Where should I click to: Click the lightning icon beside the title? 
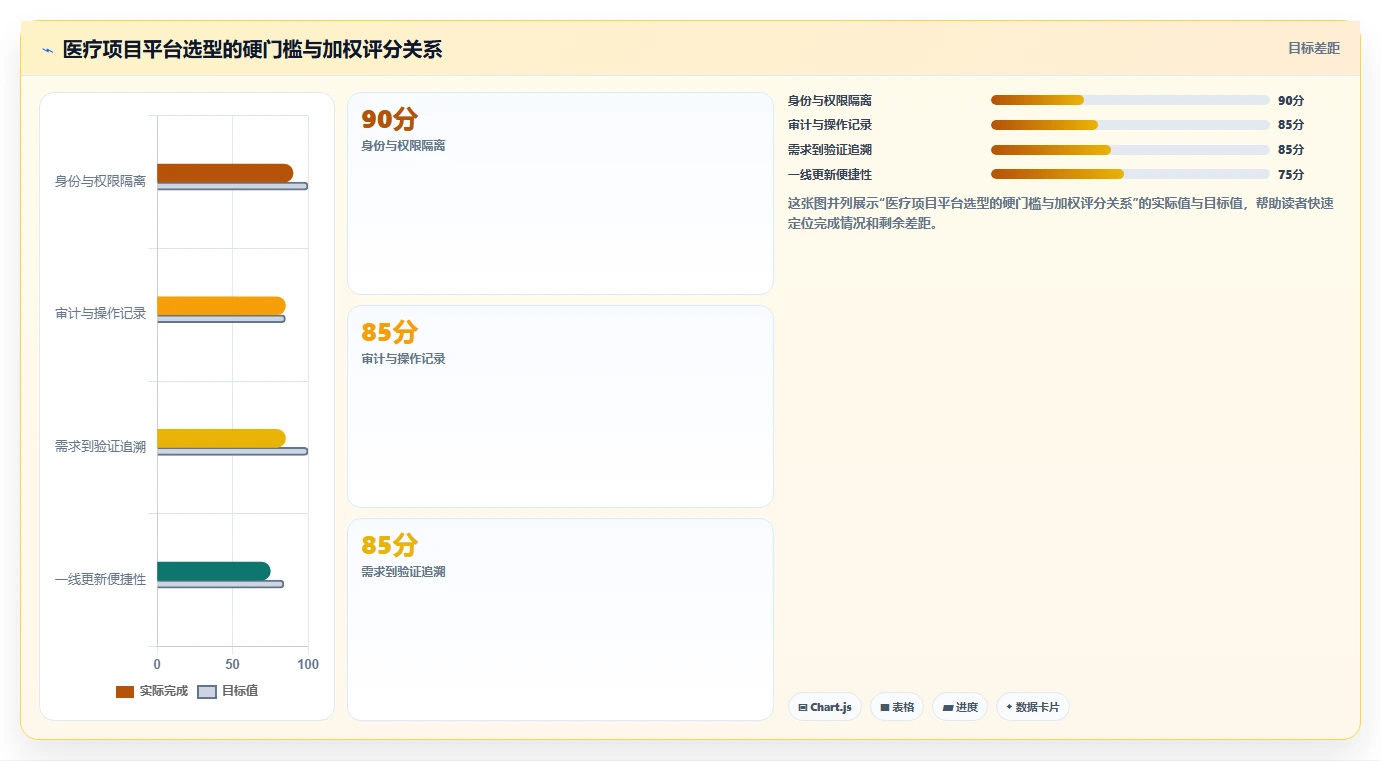[47, 50]
